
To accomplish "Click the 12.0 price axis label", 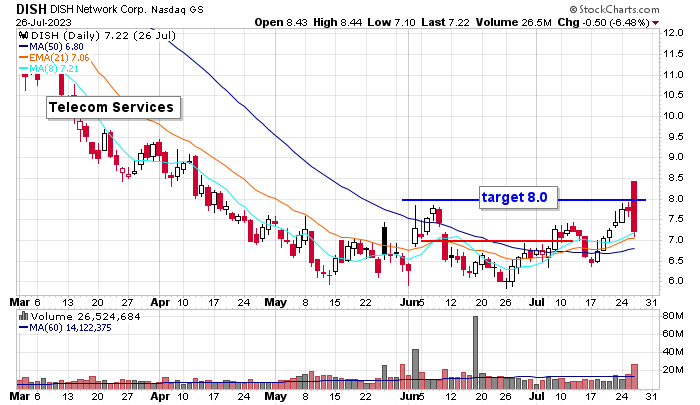I will [673, 33].
